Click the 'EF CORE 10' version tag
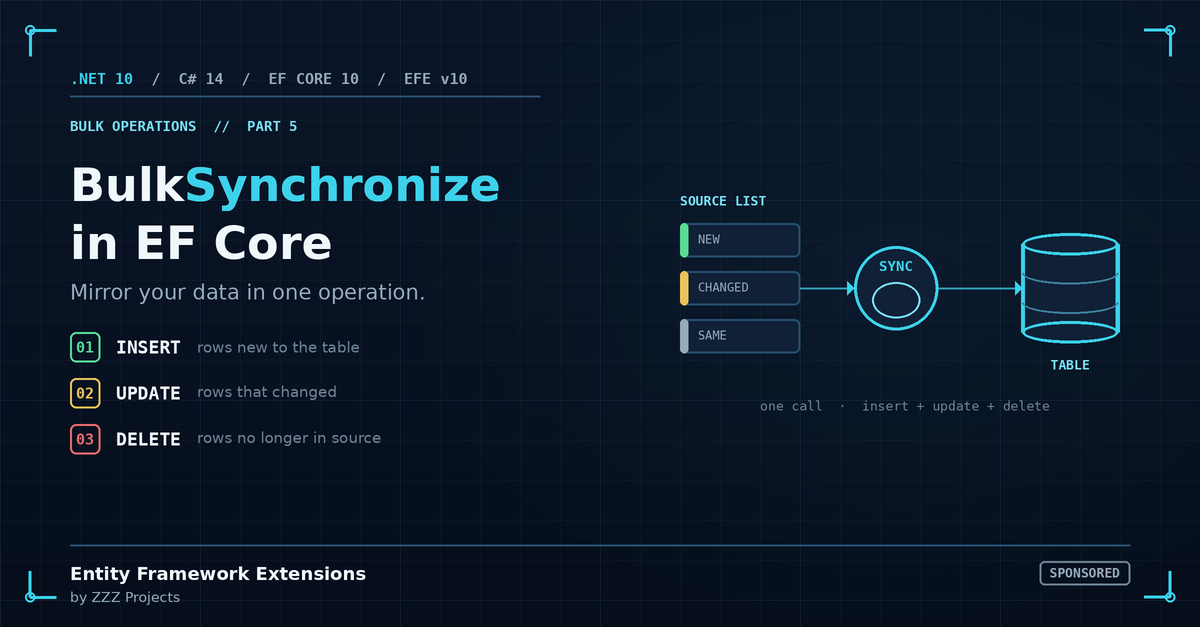 [x=314, y=79]
